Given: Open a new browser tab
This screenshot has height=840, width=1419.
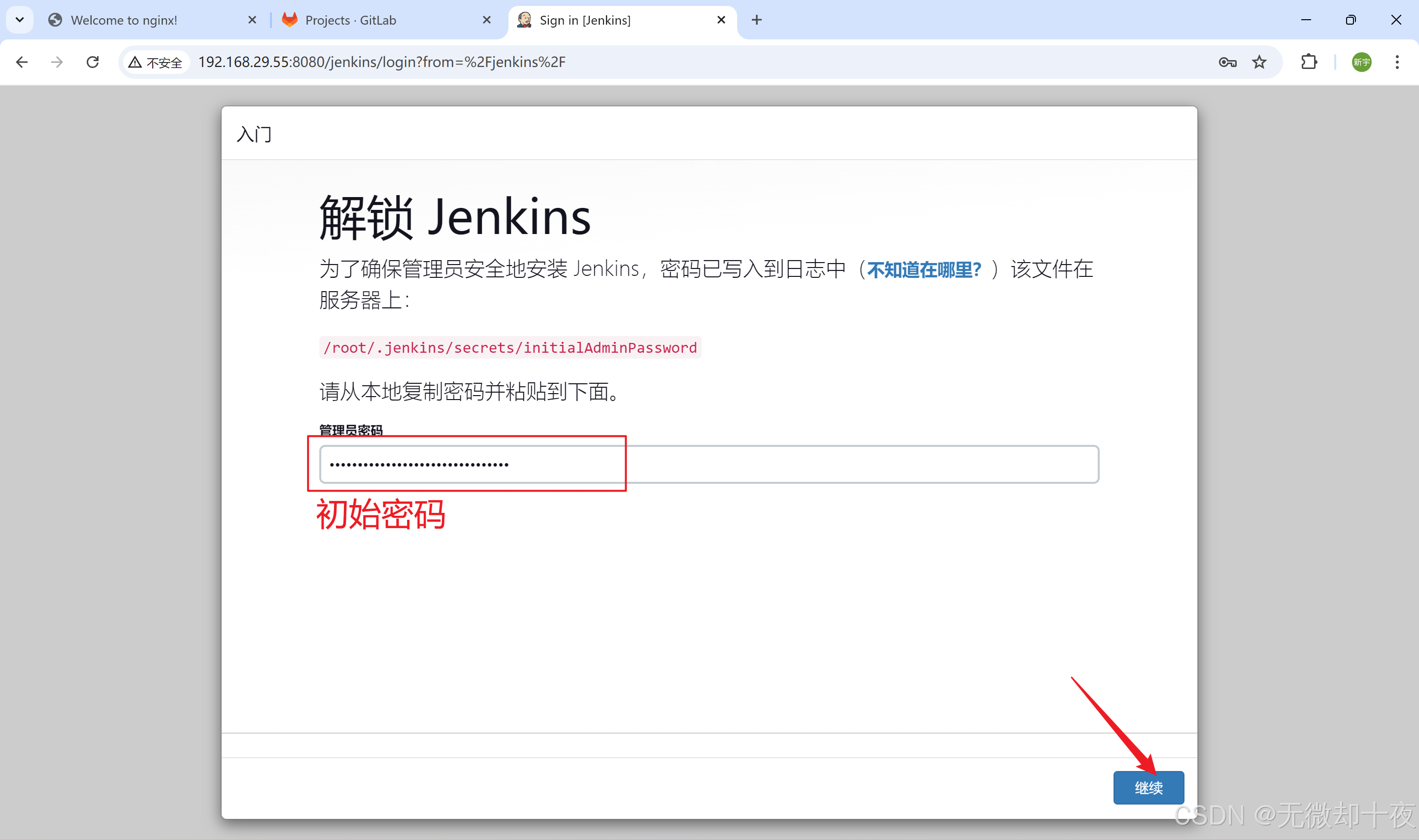Looking at the screenshot, I should pyautogui.click(x=757, y=20).
